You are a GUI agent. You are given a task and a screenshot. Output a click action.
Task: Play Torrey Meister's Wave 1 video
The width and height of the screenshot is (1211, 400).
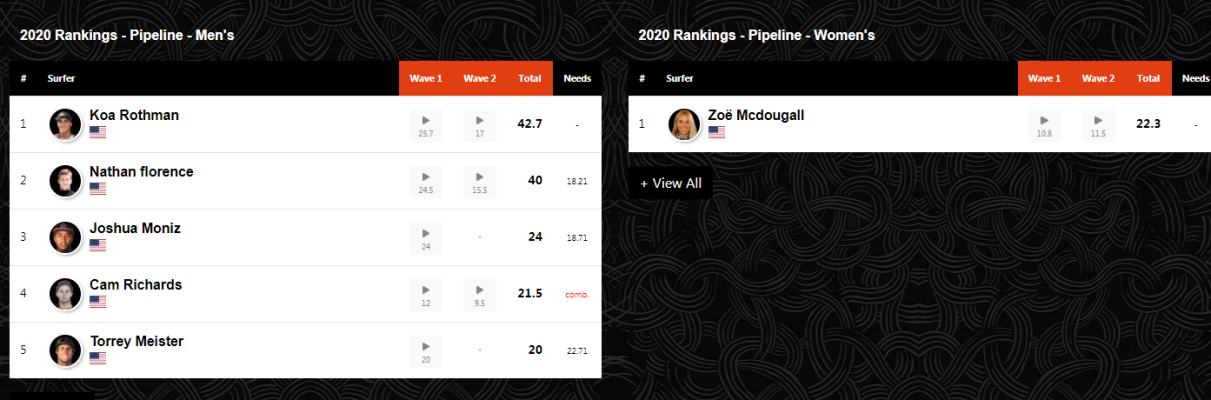click(x=426, y=351)
